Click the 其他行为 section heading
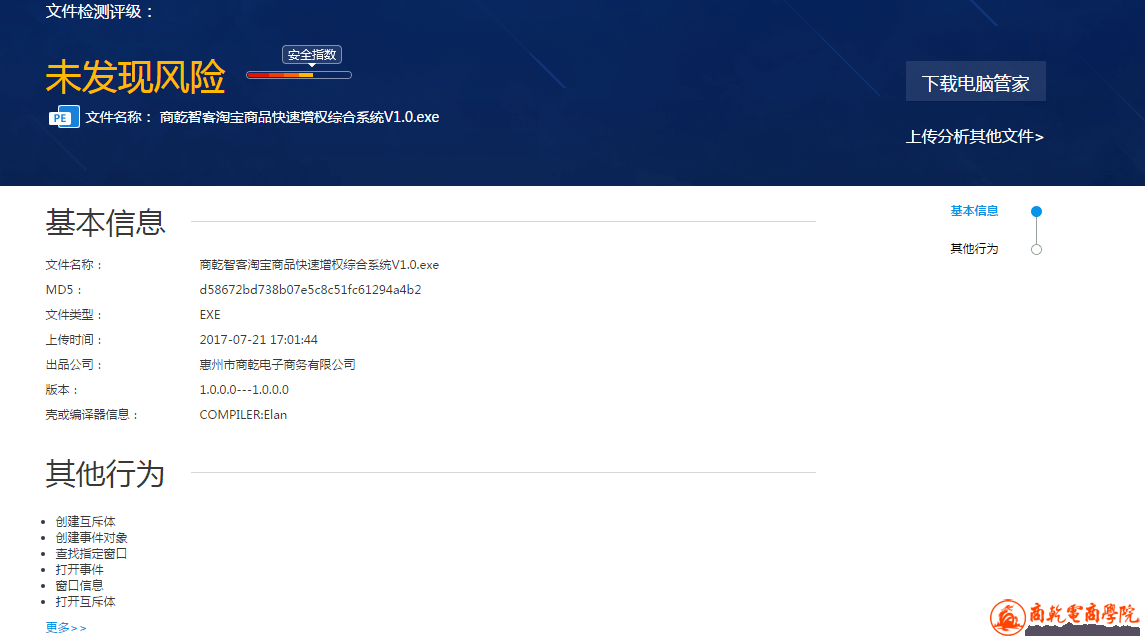1145x643 pixels. [105, 474]
